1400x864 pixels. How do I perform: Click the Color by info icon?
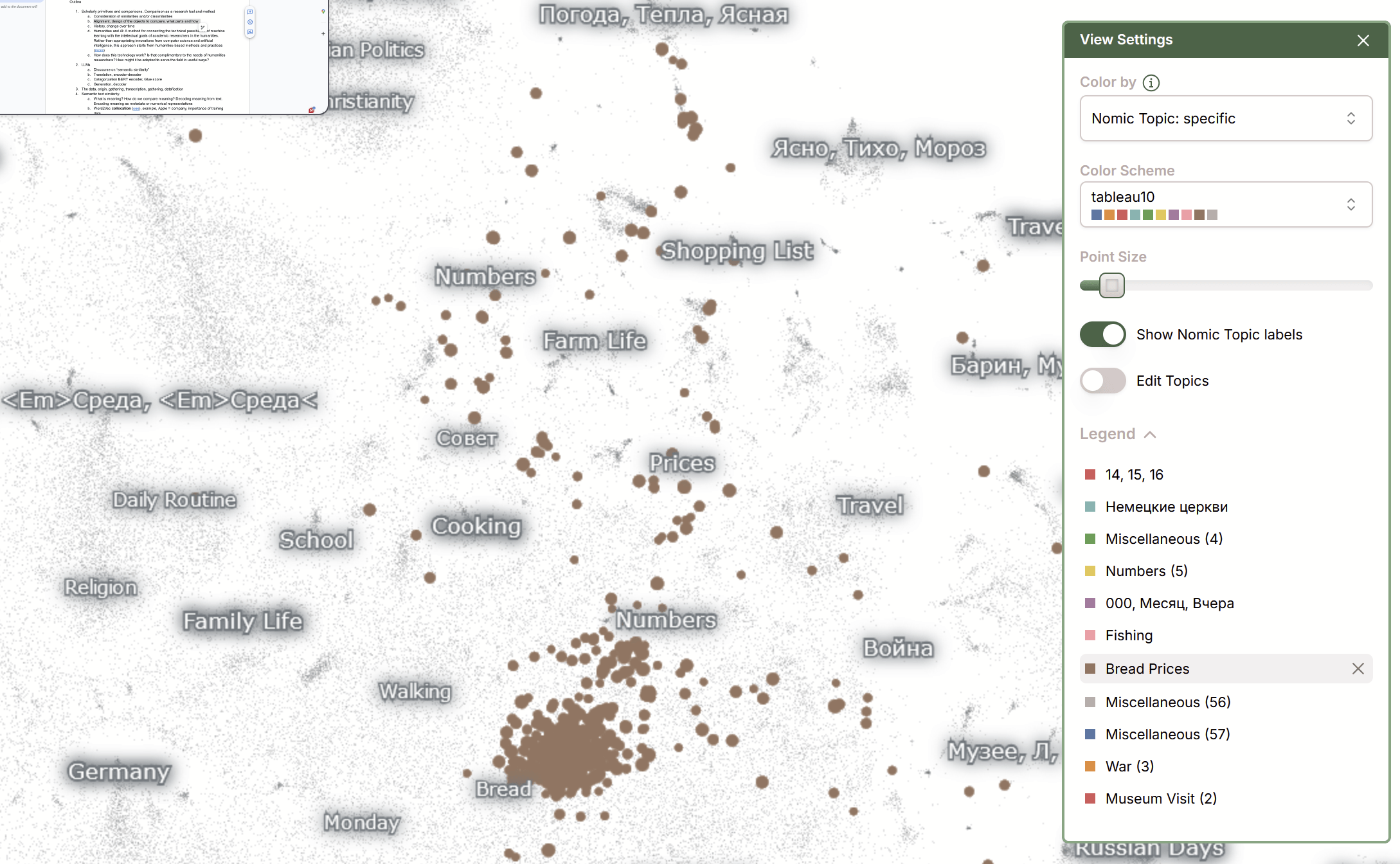point(1151,82)
